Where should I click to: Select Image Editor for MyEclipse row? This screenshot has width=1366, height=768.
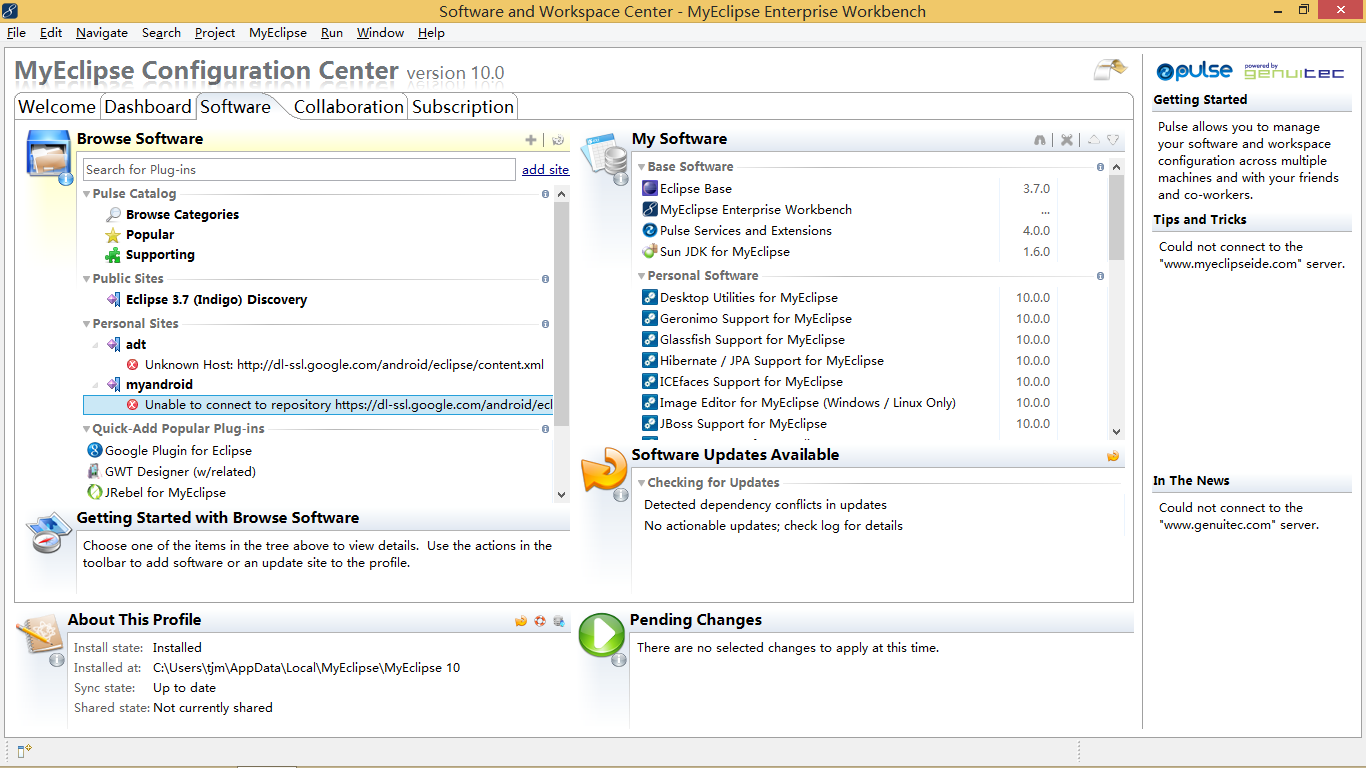pos(808,403)
